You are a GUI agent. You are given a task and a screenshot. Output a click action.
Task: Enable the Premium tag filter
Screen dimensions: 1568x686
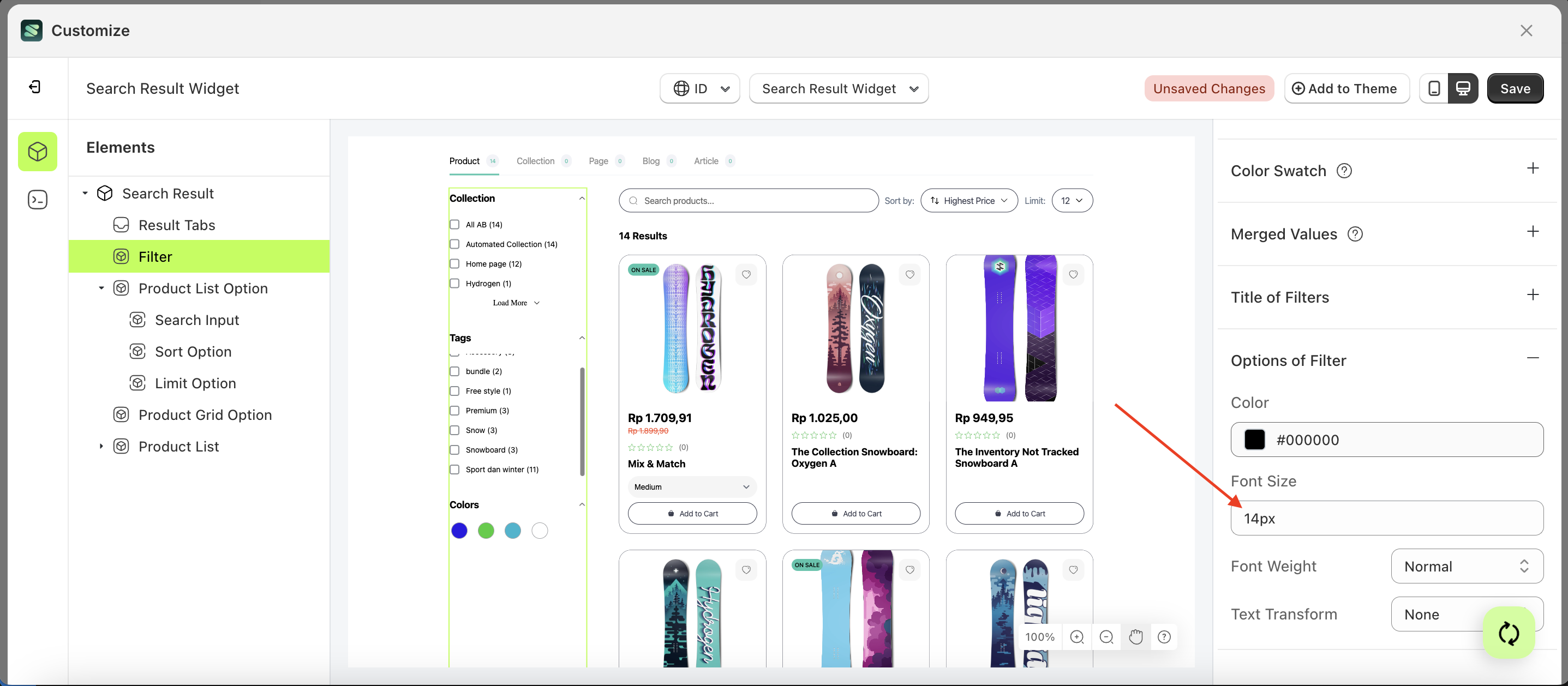pos(454,410)
